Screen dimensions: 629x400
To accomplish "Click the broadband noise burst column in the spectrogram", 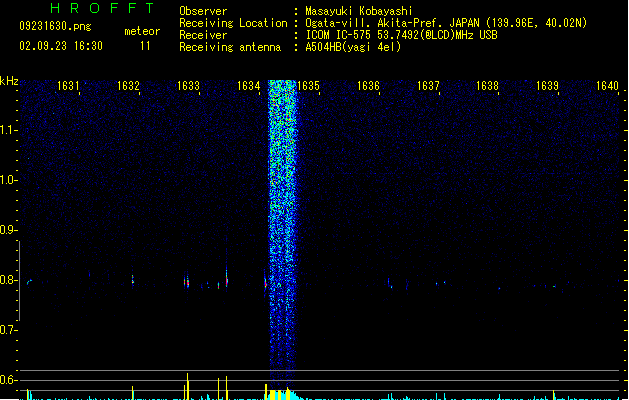I will coord(282,233).
